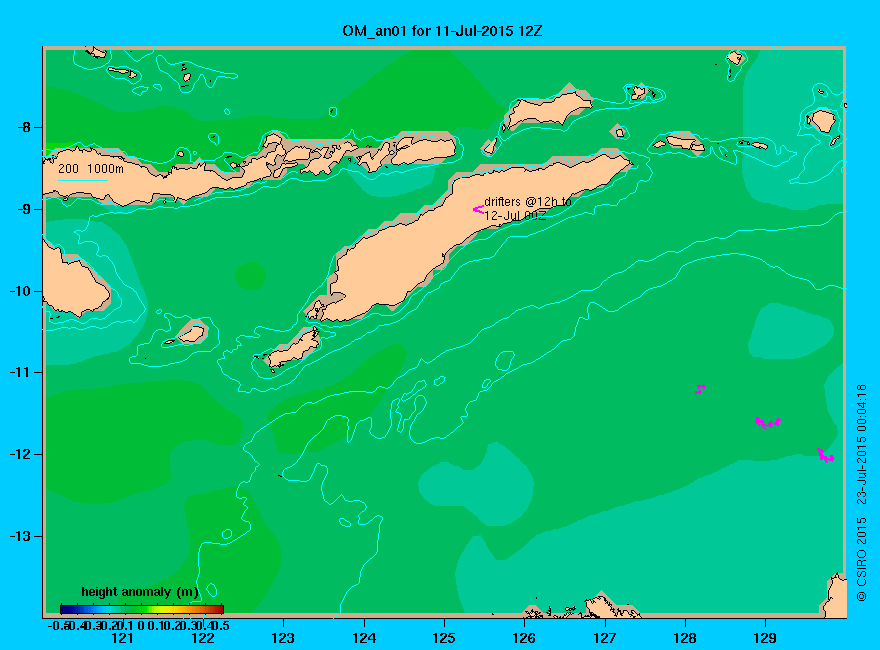The width and height of the screenshot is (880, 650).
Task: Click longitude axis label 127
Action: click(x=604, y=638)
